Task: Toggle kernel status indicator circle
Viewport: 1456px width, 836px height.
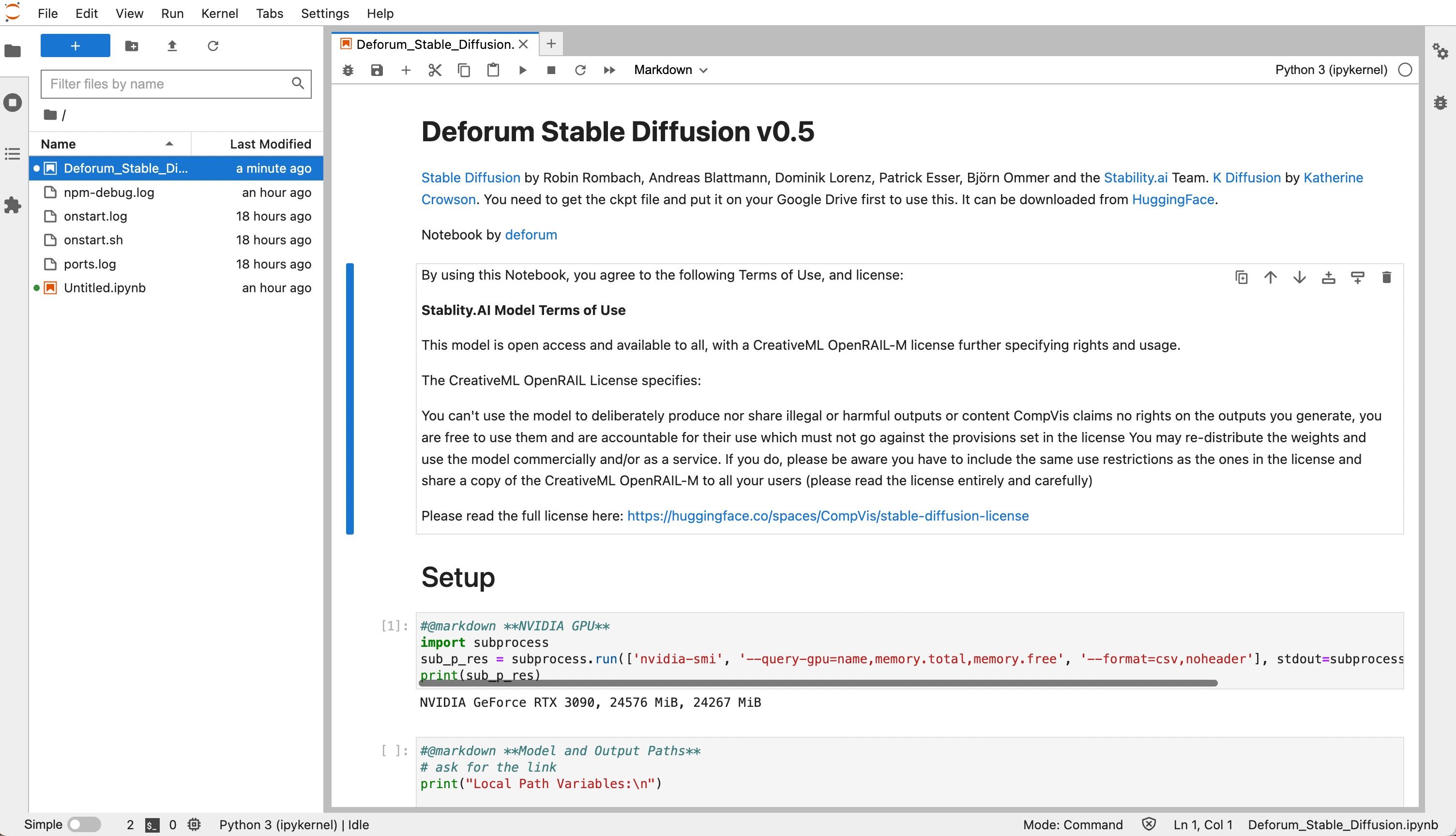Action: coord(1405,69)
